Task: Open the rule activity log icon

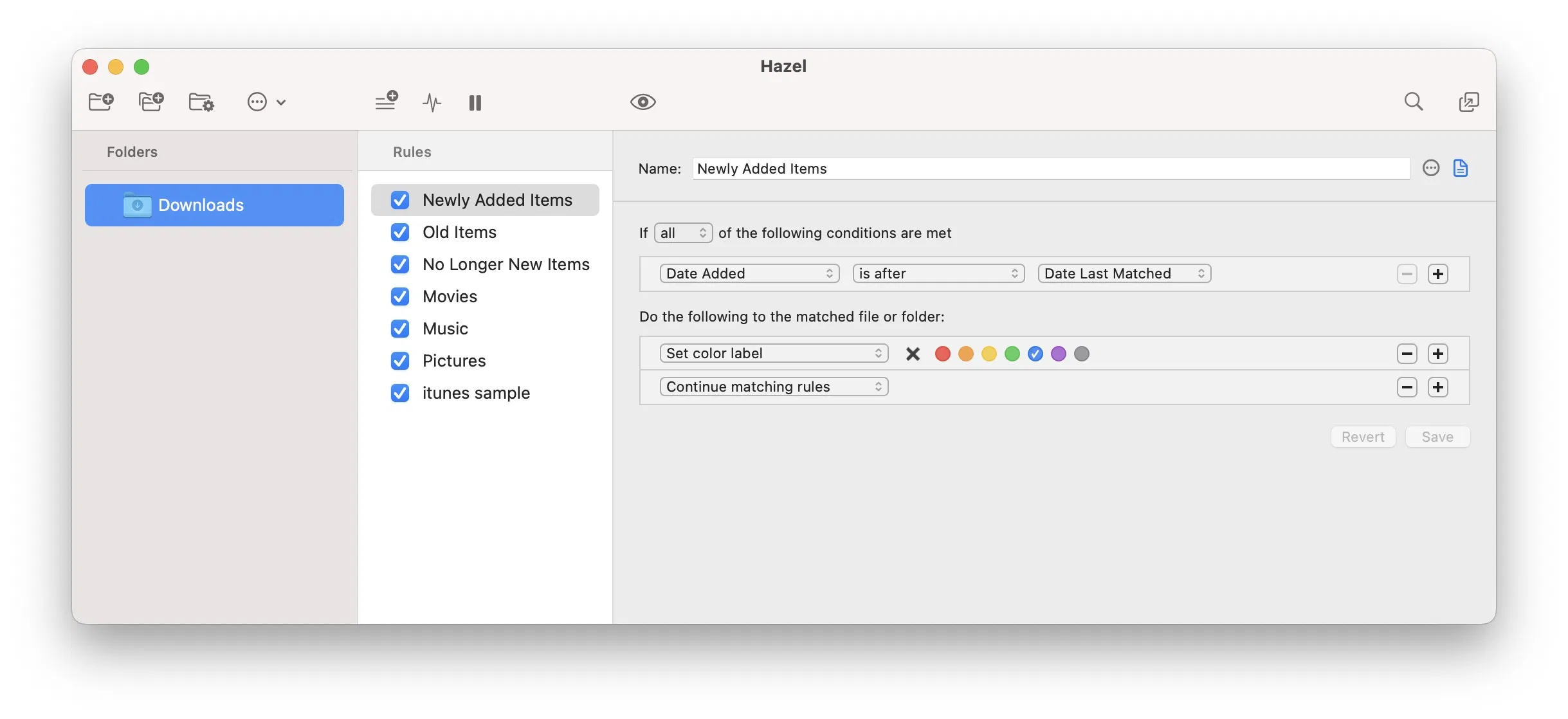Action: pyautogui.click(x=432, y=102)
